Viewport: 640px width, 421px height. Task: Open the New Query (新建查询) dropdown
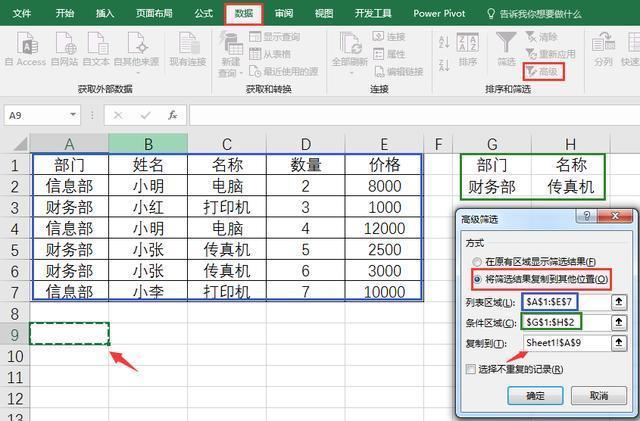[x=231, y=53]
